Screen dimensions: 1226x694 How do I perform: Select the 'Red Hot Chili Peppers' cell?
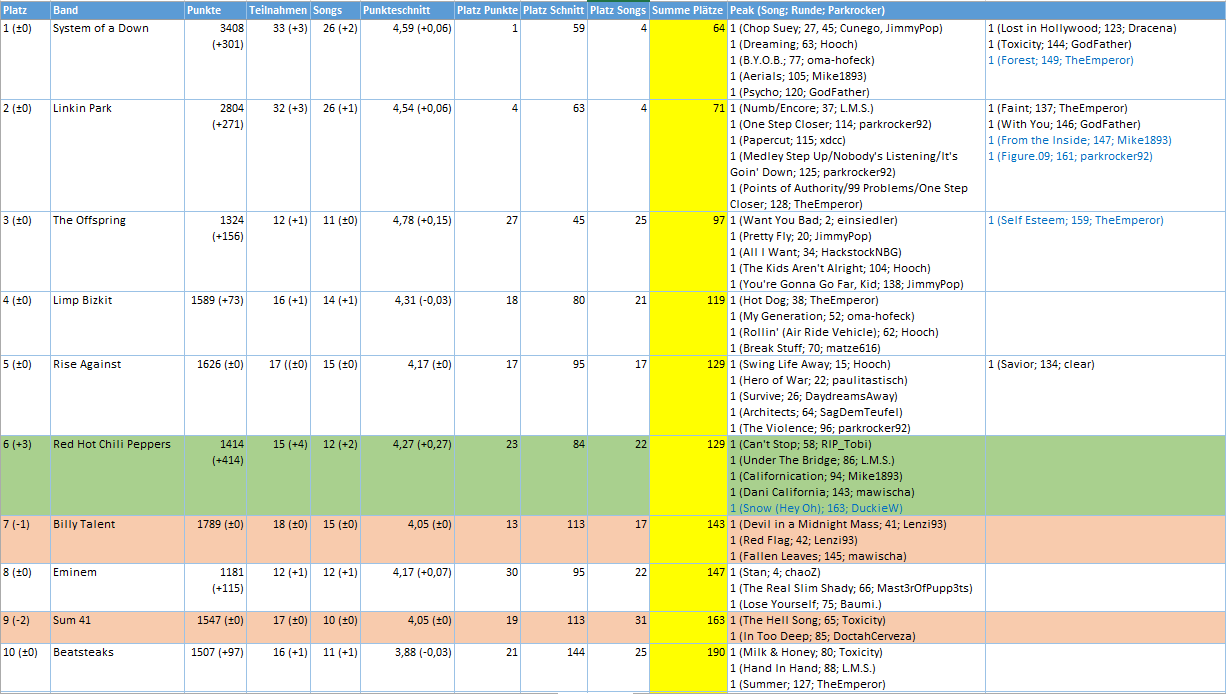117,476
